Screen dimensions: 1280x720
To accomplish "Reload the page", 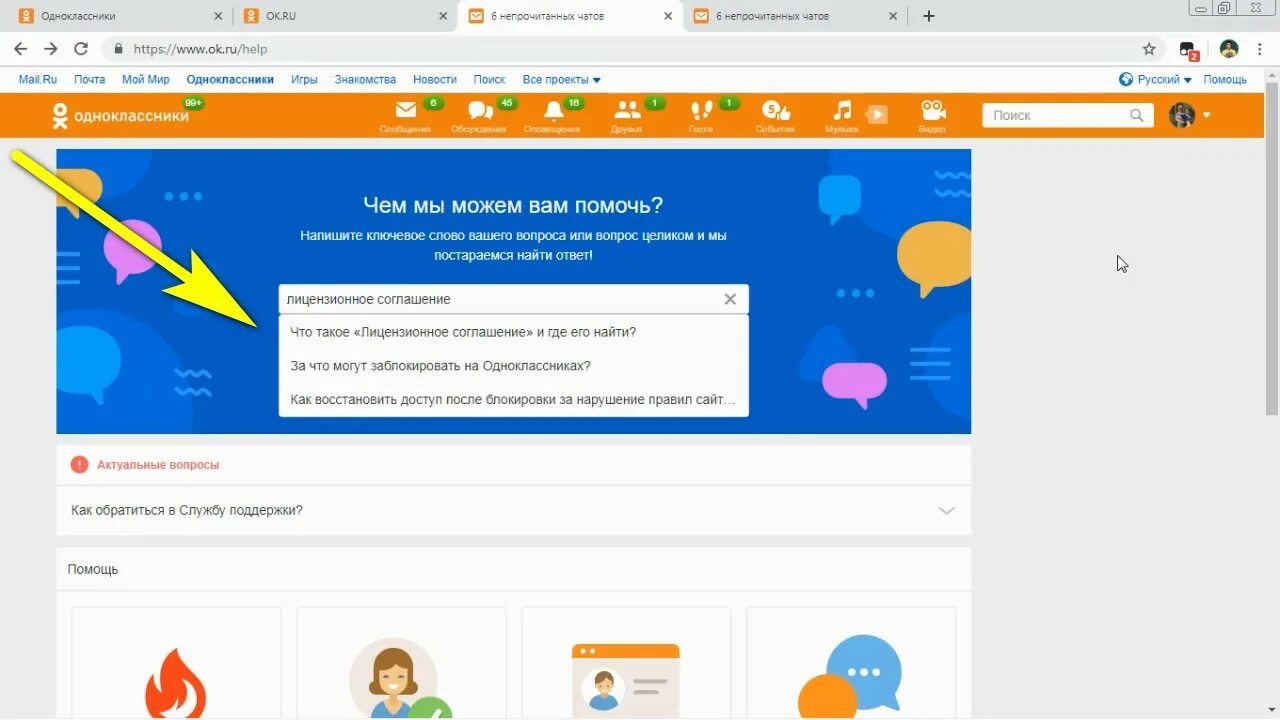I will coord(81,48).
